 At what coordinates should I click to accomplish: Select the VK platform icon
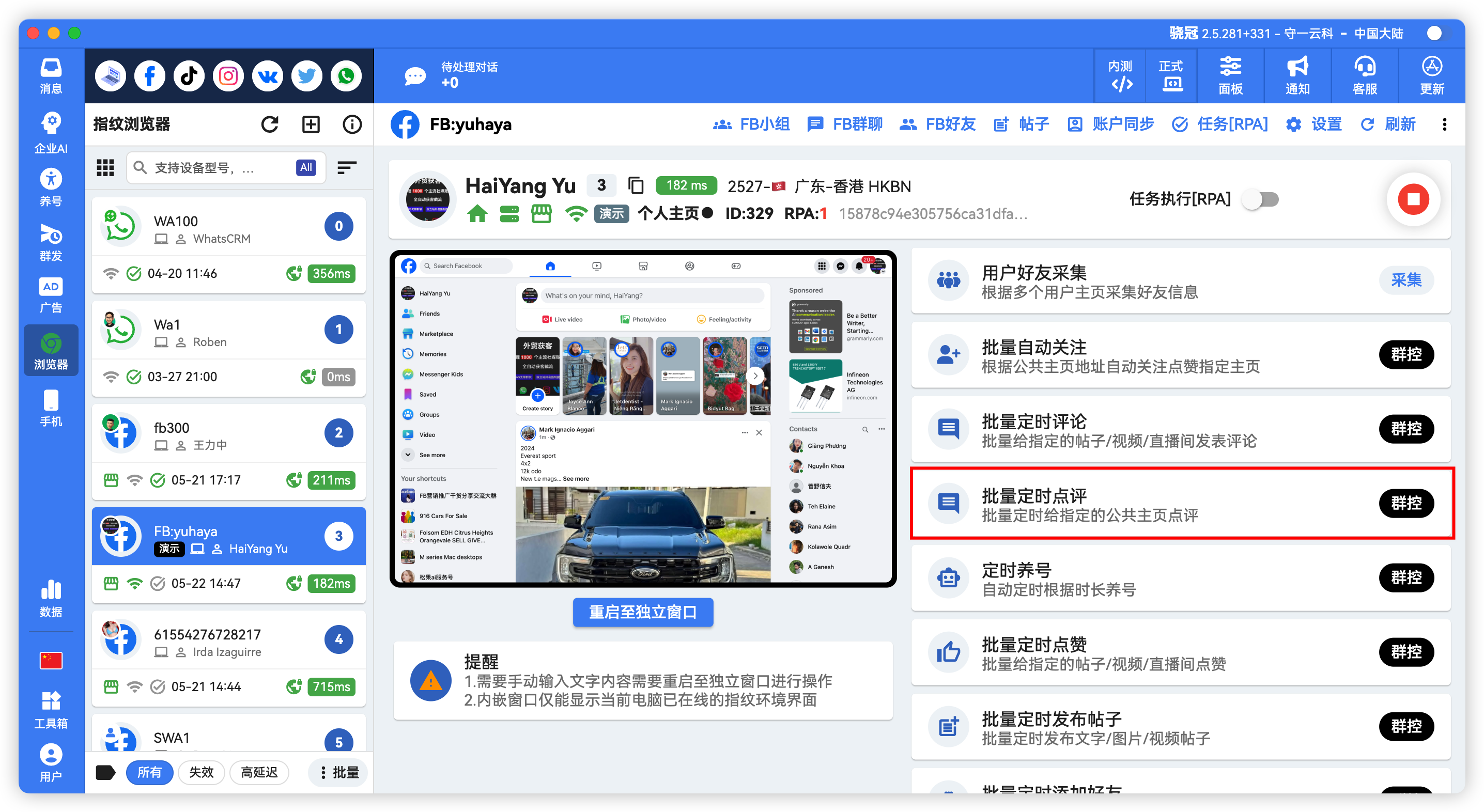(267, 75)
